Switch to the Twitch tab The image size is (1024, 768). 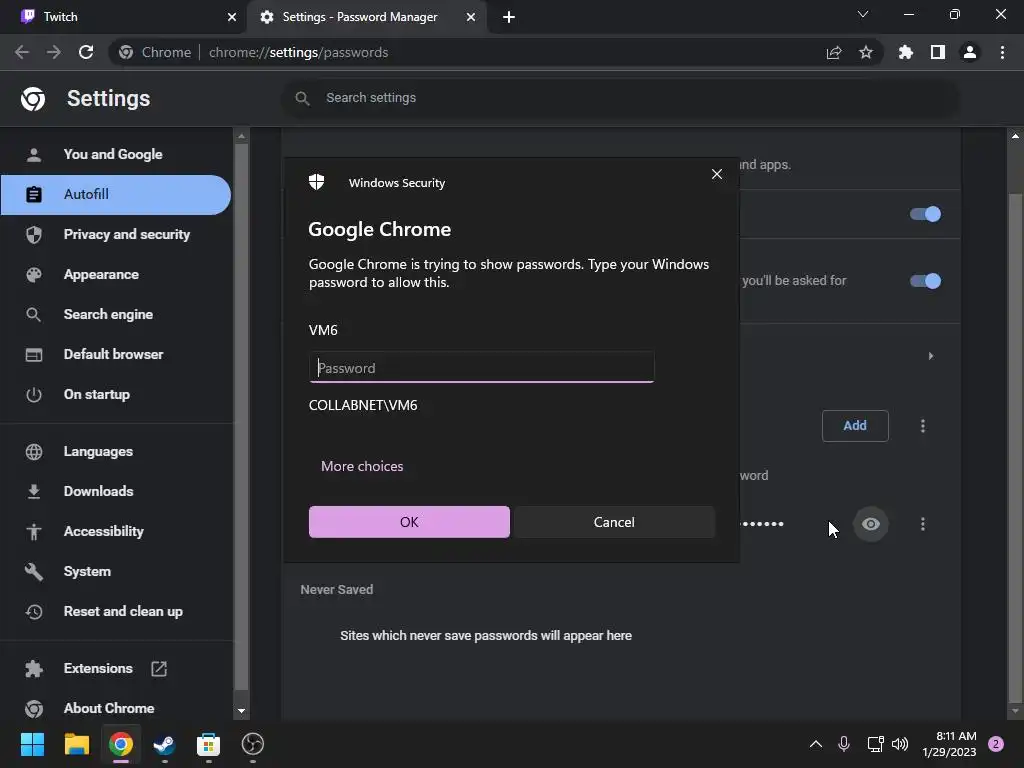click(x=124, y=17)
